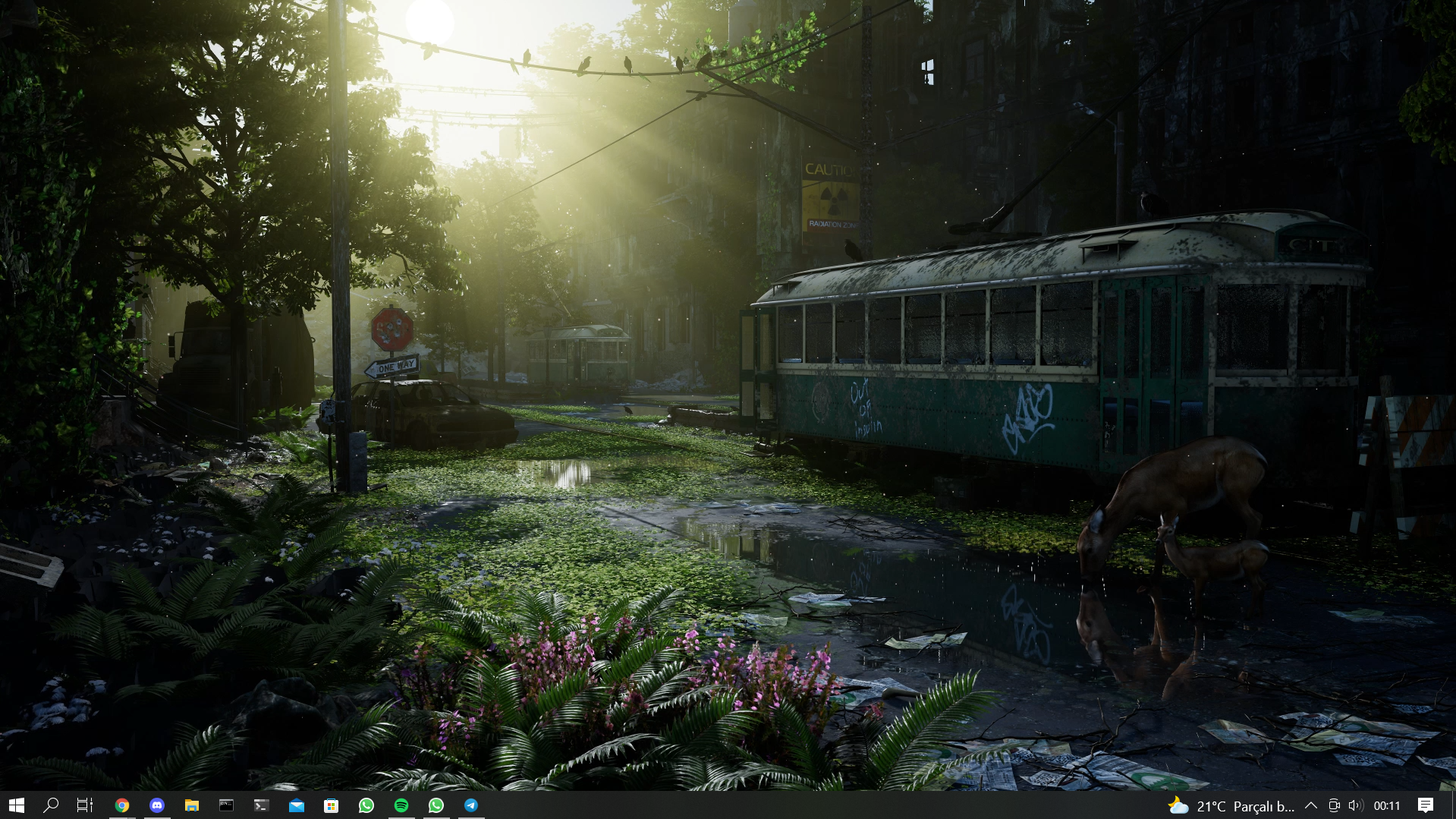Launch Google Chrome from the taskbar
This screenshot has height=819, width=1456.
[122, 805]
